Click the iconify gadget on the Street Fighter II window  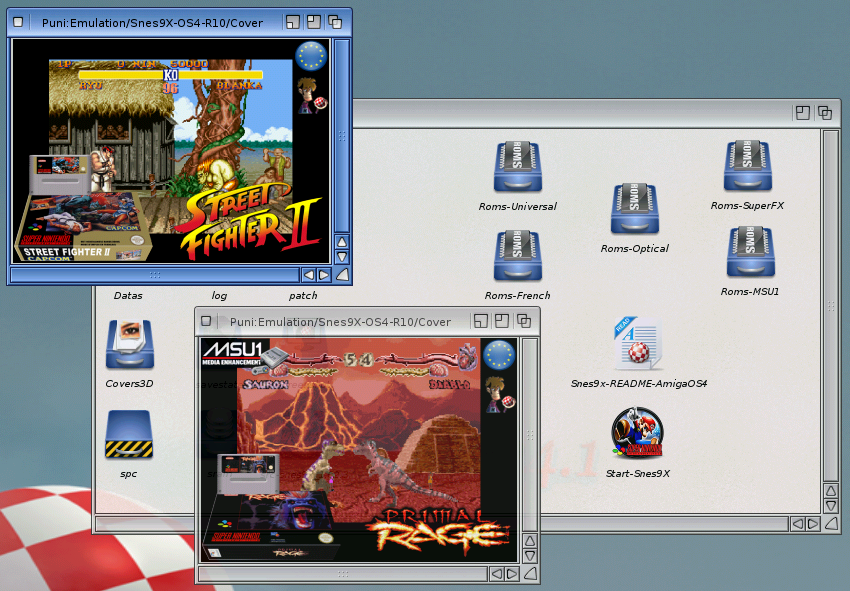pos(292,21)
